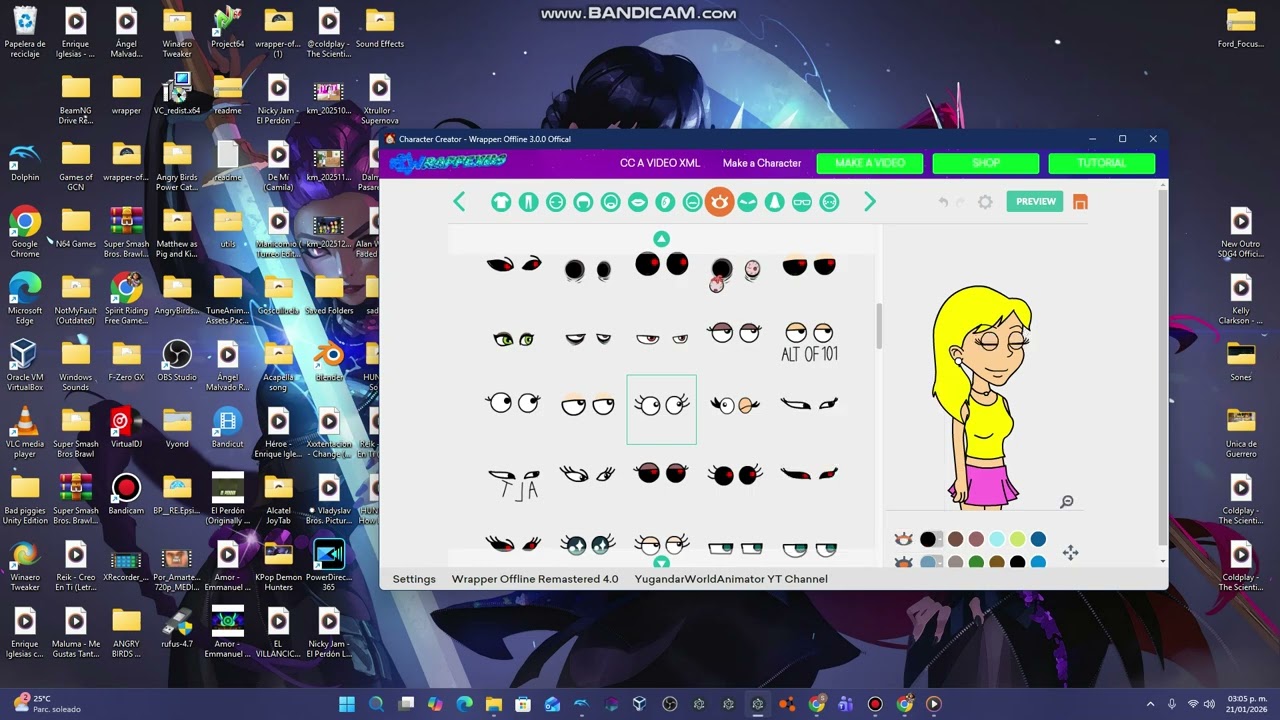
Task: Open the TUTORIAL button
Action: coord(1102,163)
